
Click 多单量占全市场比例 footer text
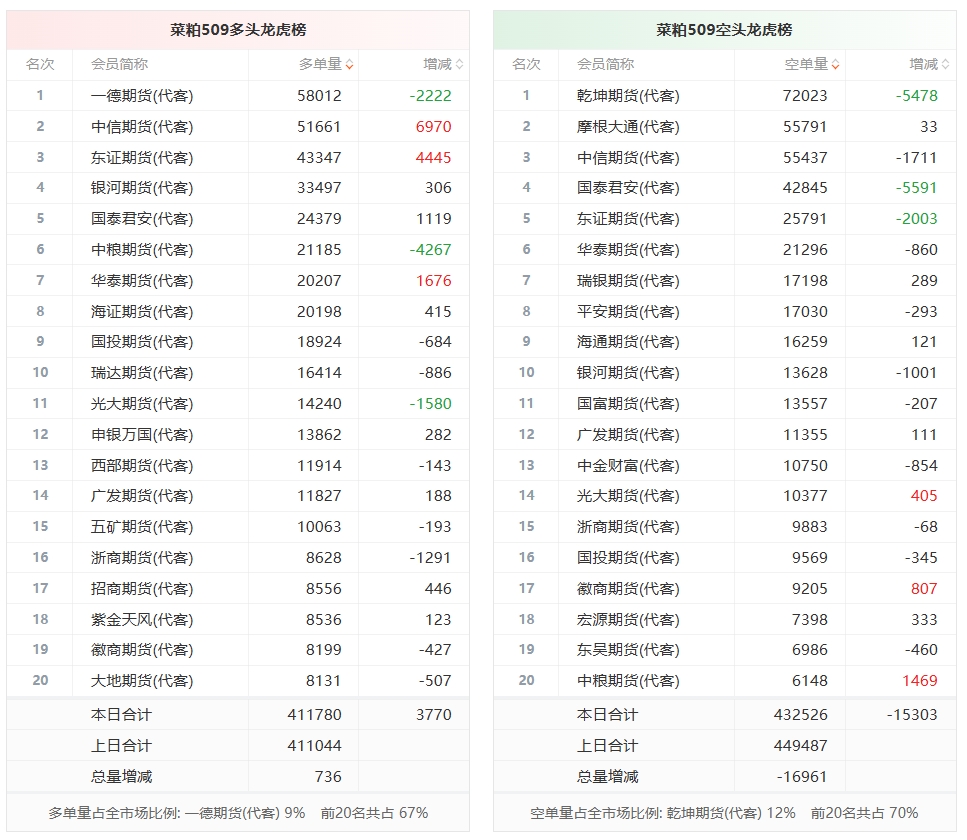[238, 813]
